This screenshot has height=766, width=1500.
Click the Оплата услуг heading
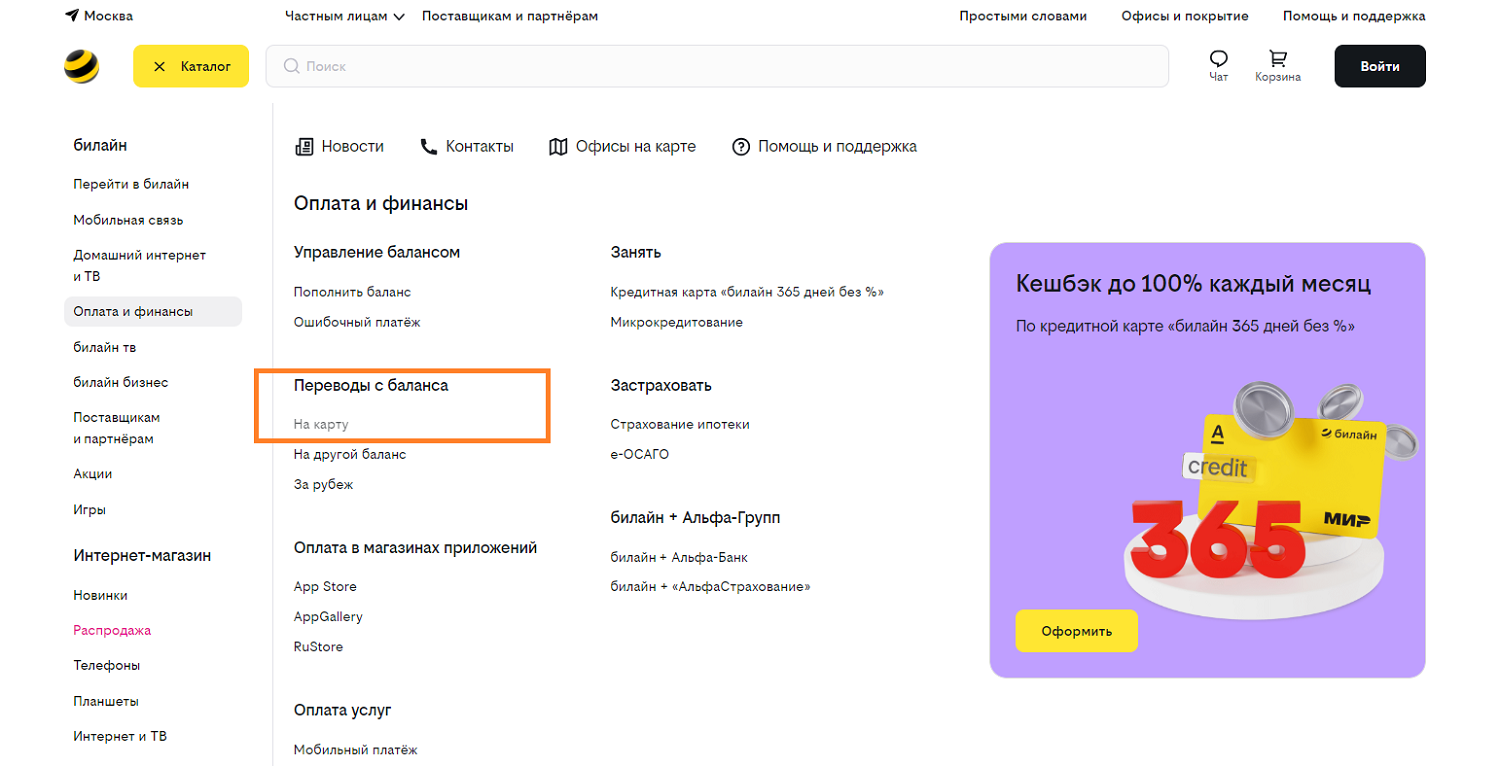click(x=343, y=710)
